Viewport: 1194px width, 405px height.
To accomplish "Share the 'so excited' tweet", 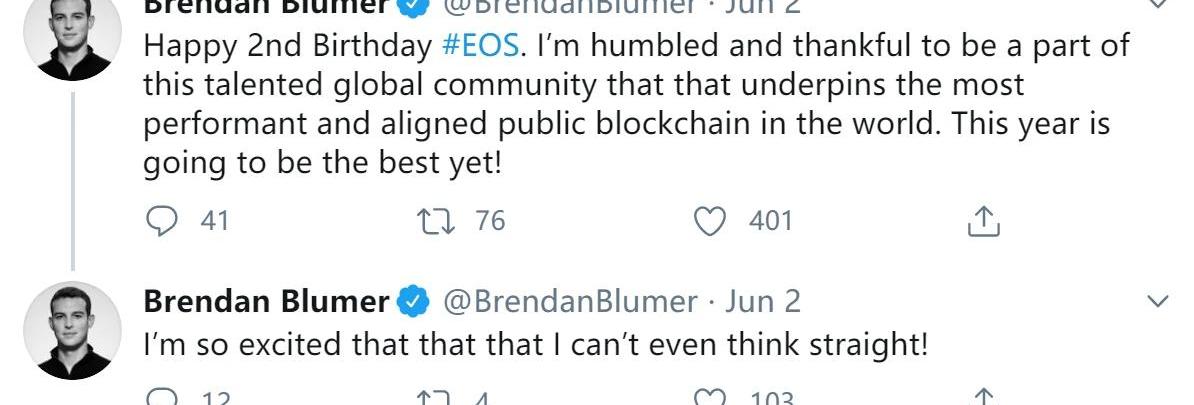I will [984, 398].
